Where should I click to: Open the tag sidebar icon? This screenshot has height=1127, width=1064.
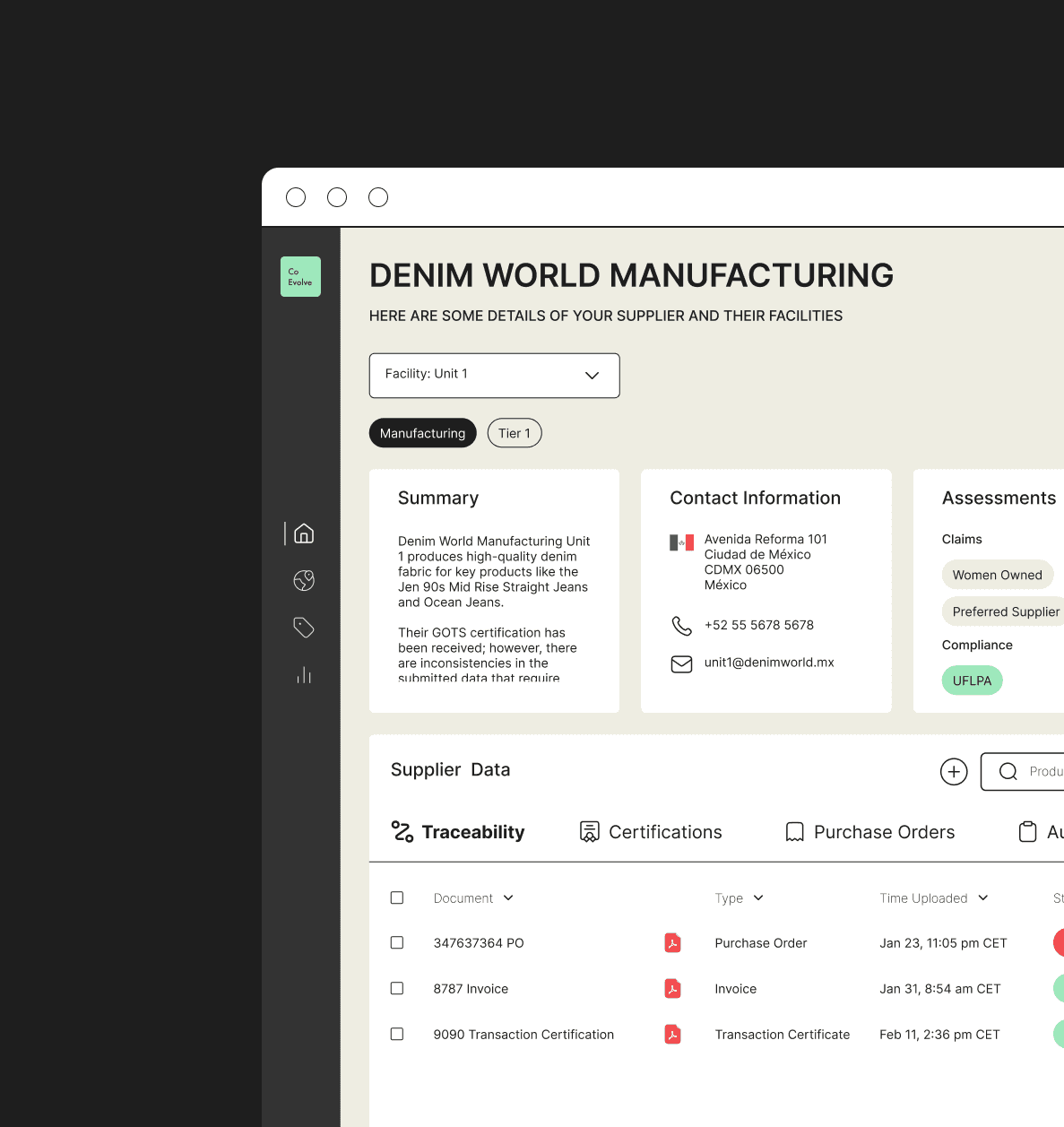(304, 628)
